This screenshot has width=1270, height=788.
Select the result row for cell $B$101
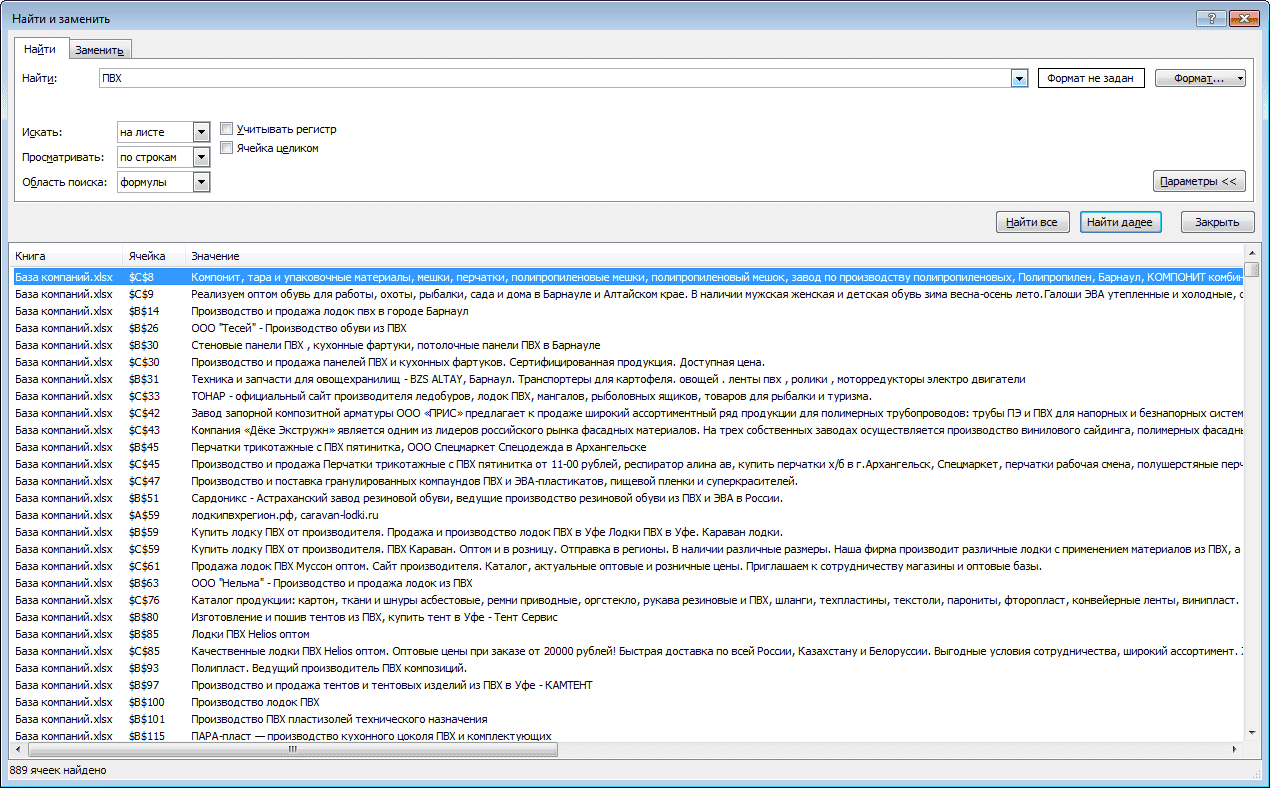coord(628,719)
